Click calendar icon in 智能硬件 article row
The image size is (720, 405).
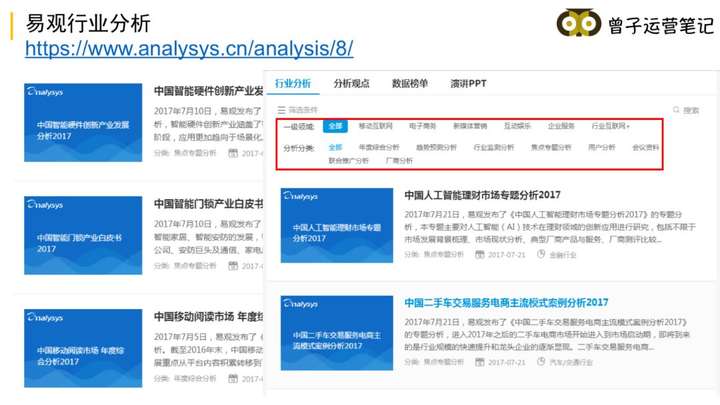tap(233, 153)
